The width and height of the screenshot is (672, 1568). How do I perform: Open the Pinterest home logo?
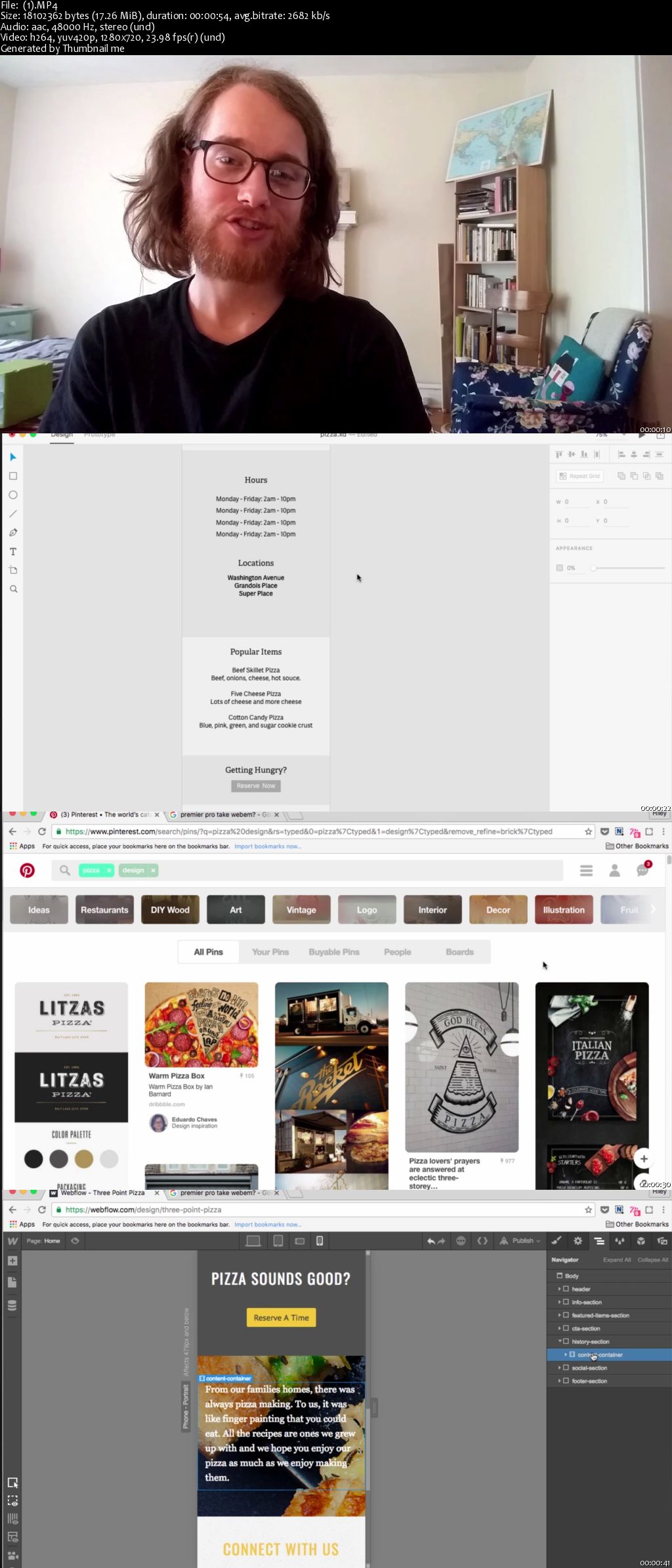[x=27, y=871]
